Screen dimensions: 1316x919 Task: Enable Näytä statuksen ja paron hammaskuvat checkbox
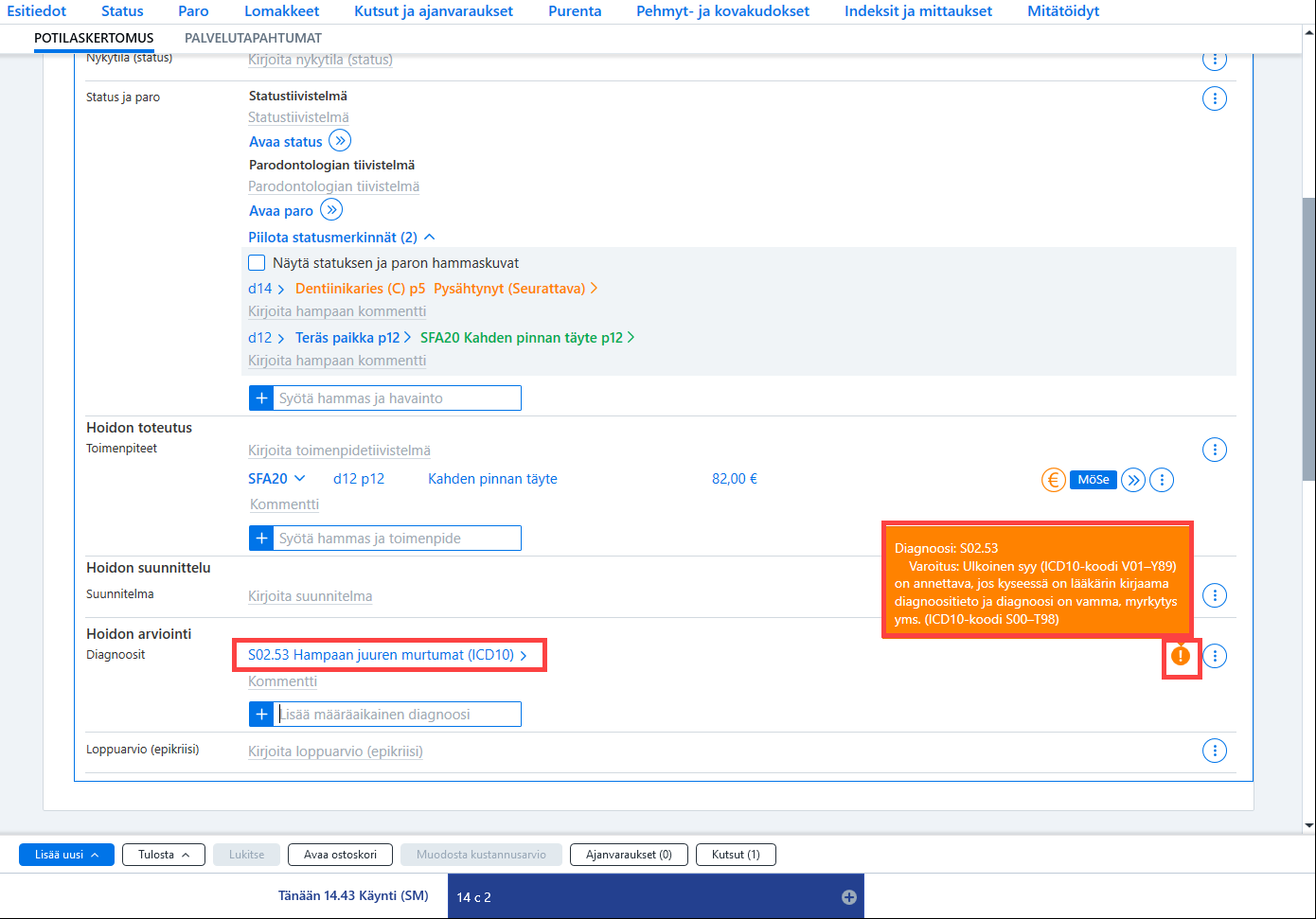tap(257, 263)
